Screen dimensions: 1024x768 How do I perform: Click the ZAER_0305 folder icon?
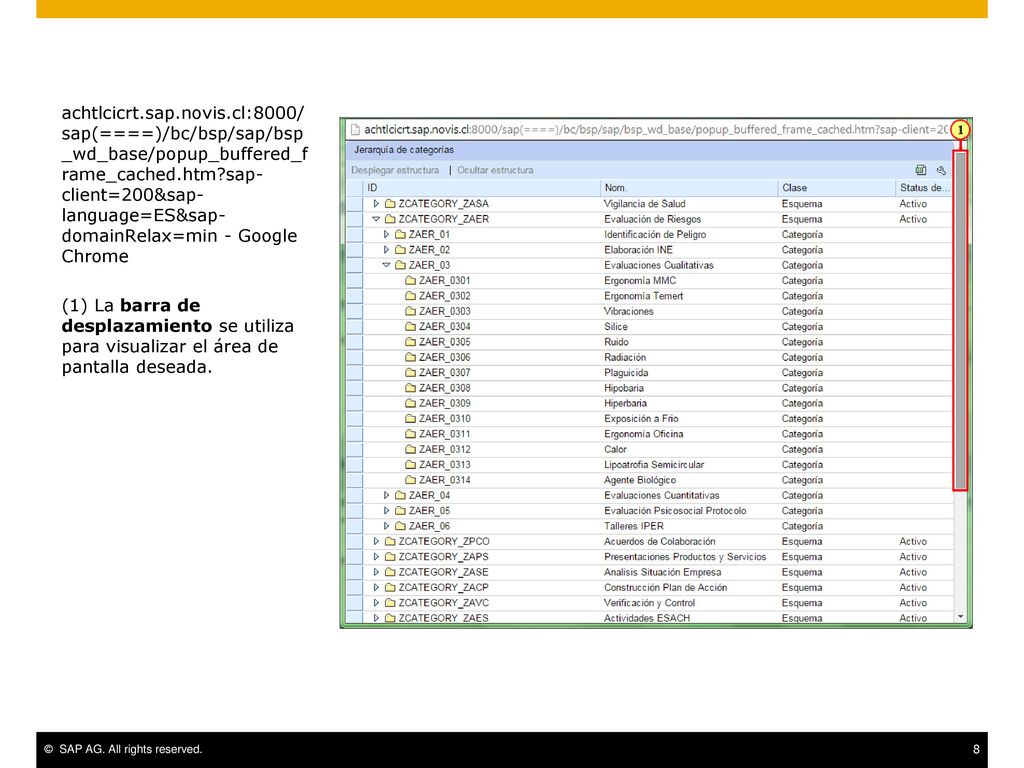click(x=410, y=342)
